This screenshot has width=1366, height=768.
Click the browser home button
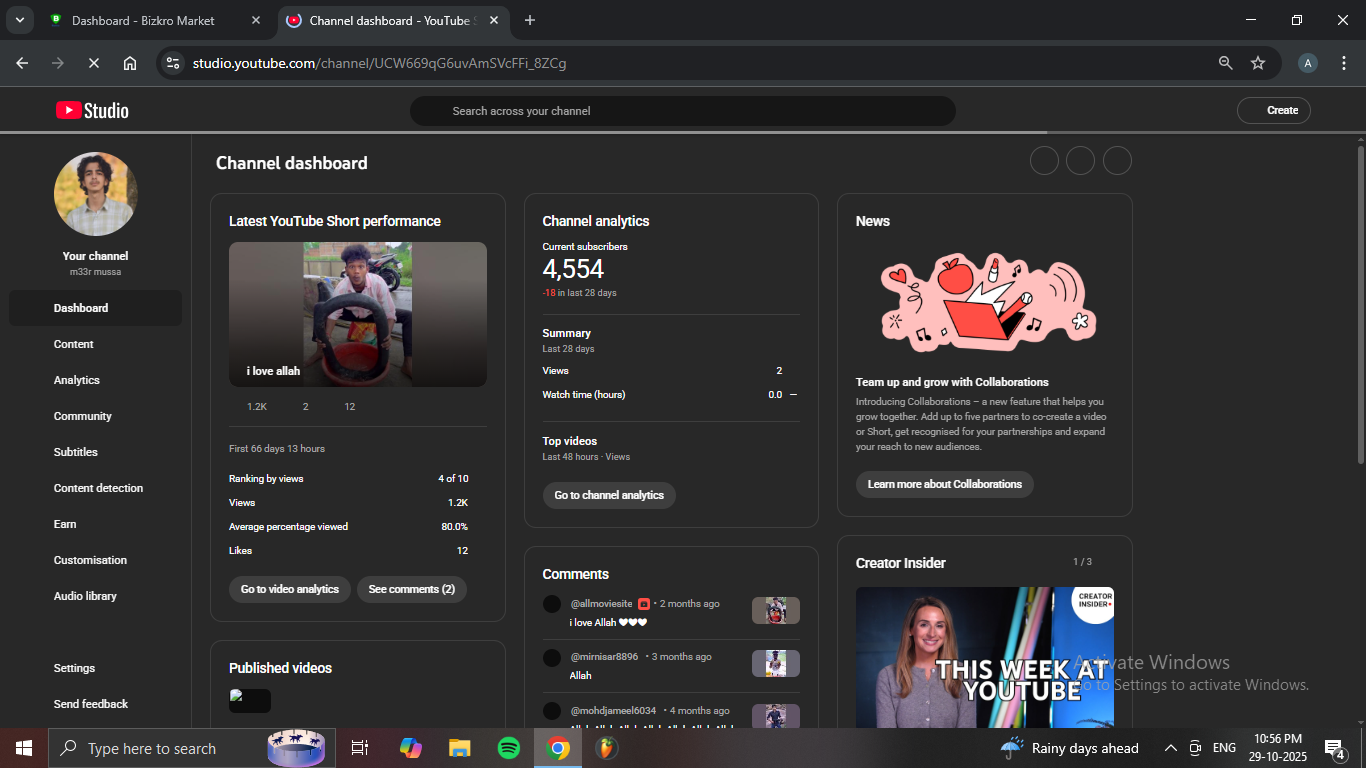[130, 63]
